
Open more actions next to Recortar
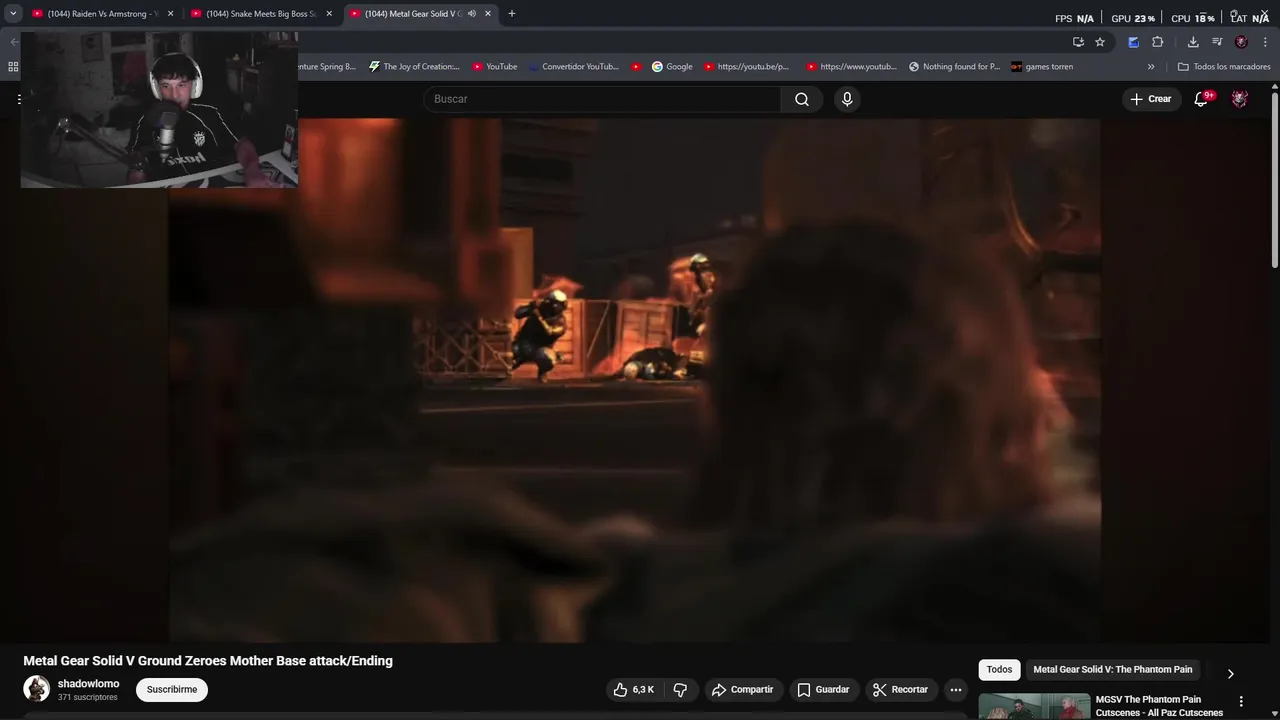coord(956,689)
